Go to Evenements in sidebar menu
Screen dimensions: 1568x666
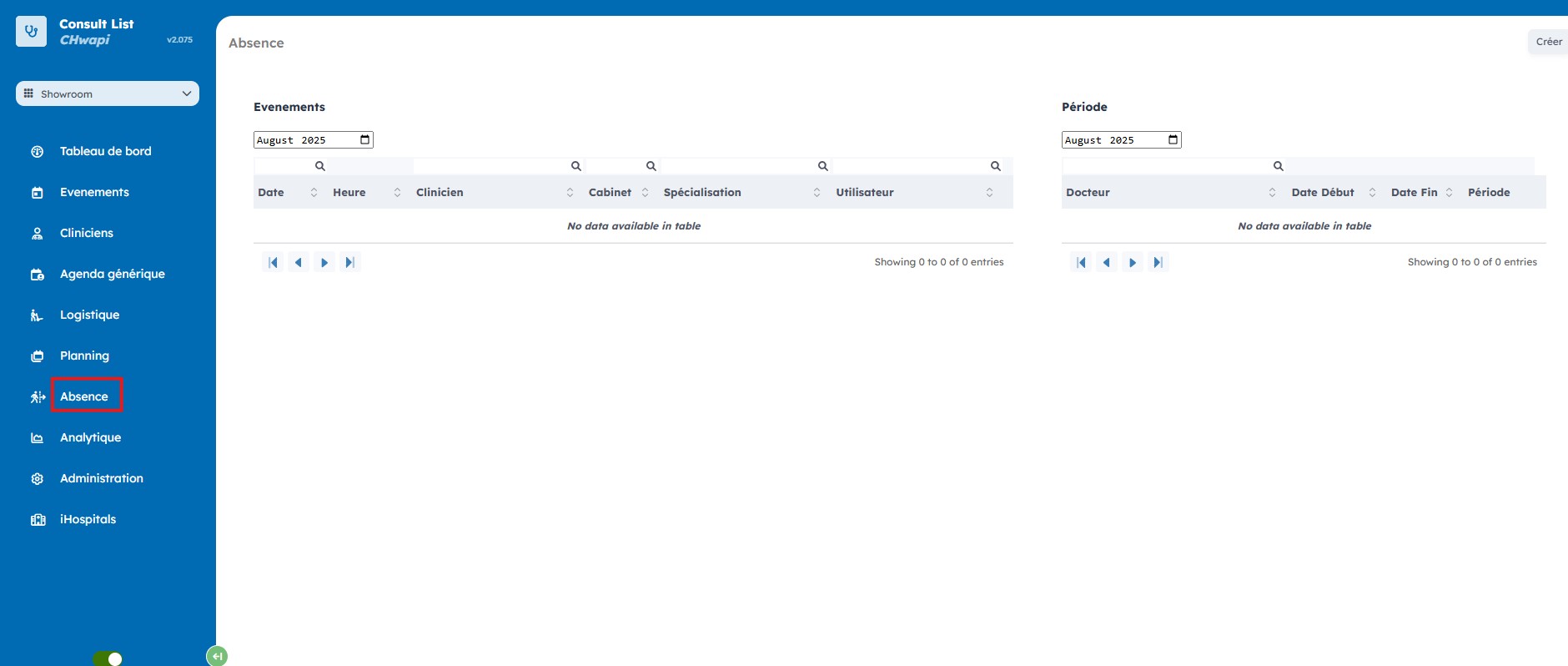pos(94,192)
